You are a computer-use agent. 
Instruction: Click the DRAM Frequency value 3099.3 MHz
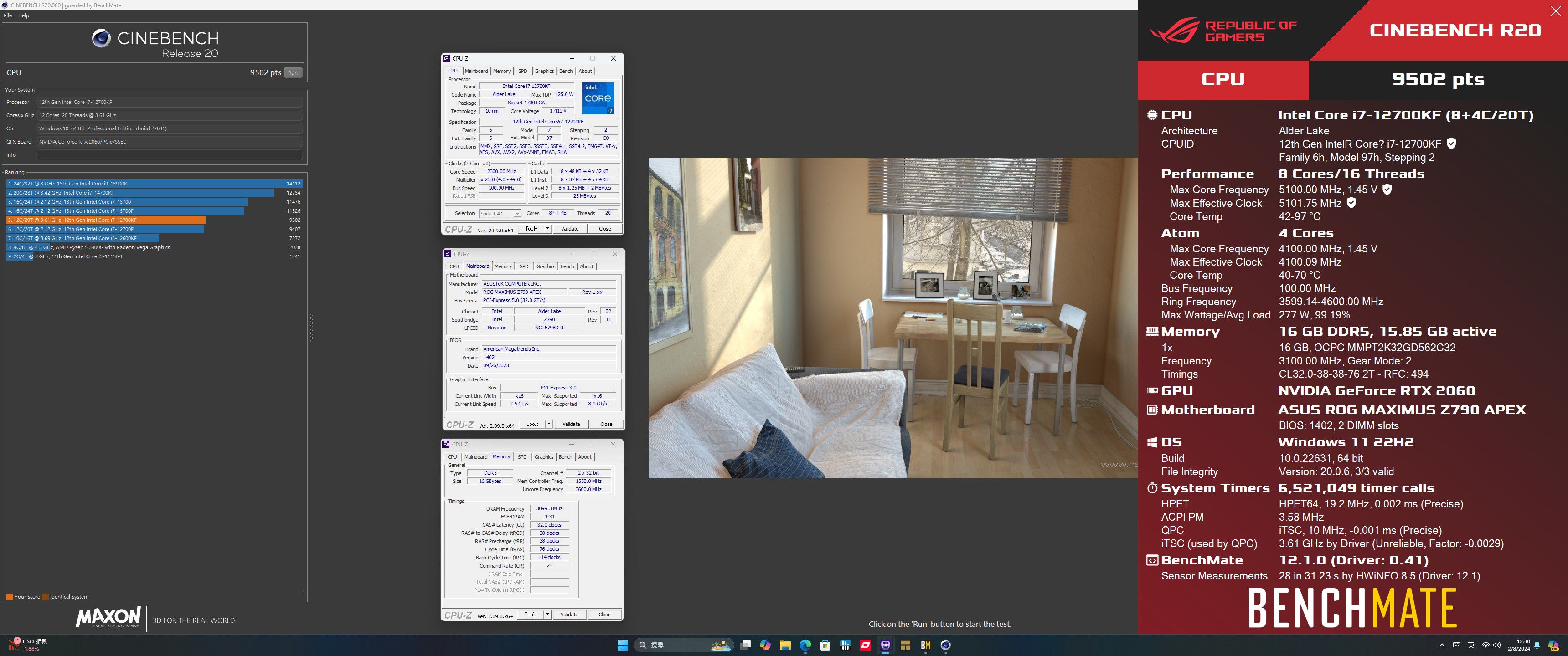549,509
